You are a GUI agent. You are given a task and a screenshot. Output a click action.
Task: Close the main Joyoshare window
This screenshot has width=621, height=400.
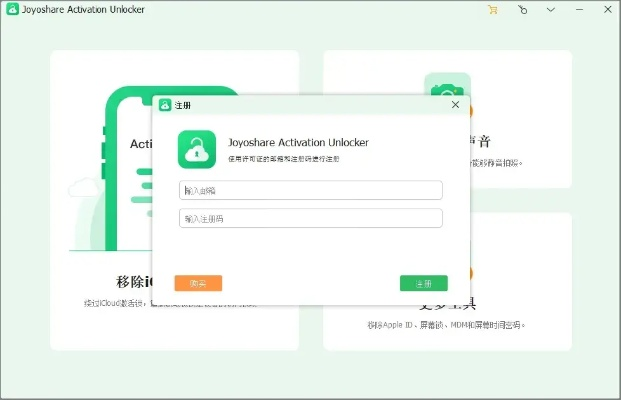[x=608, y=10]
